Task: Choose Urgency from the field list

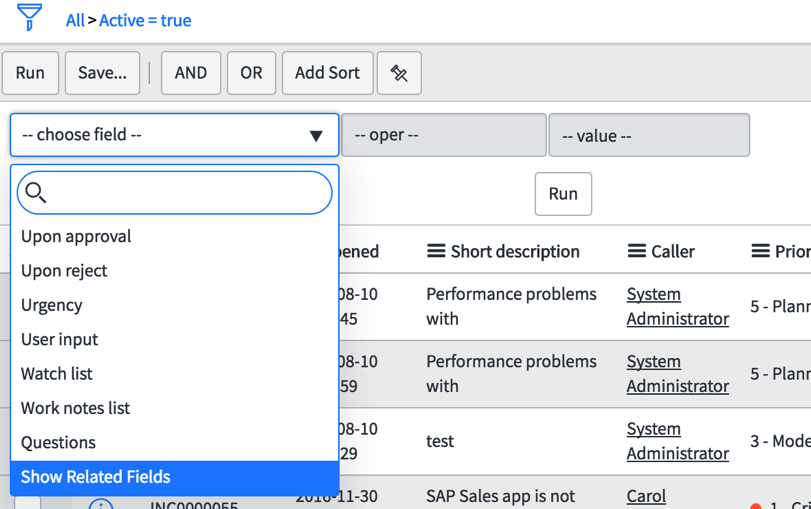Action: coord(52,305)
